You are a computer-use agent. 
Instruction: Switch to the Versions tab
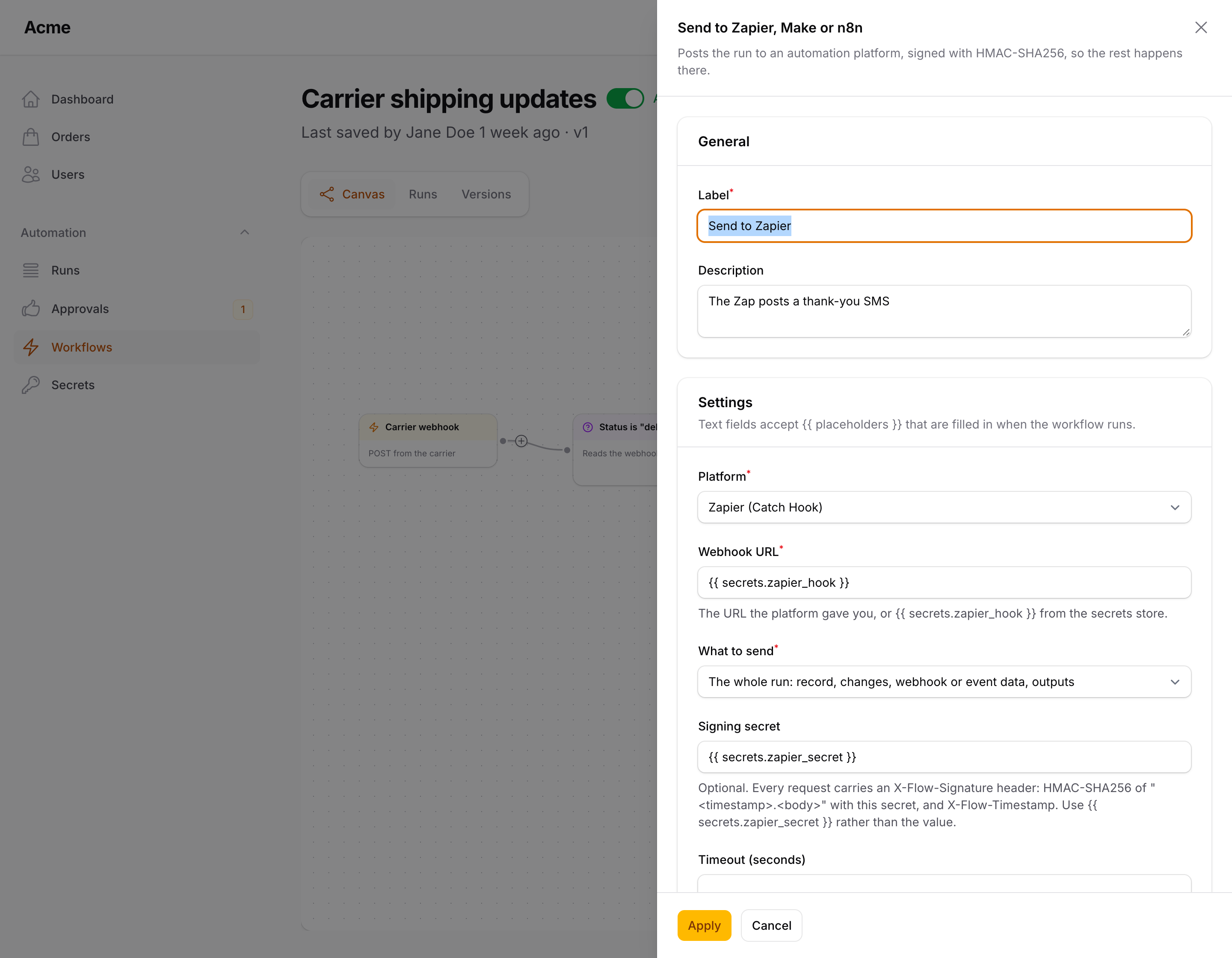[486, 195]
